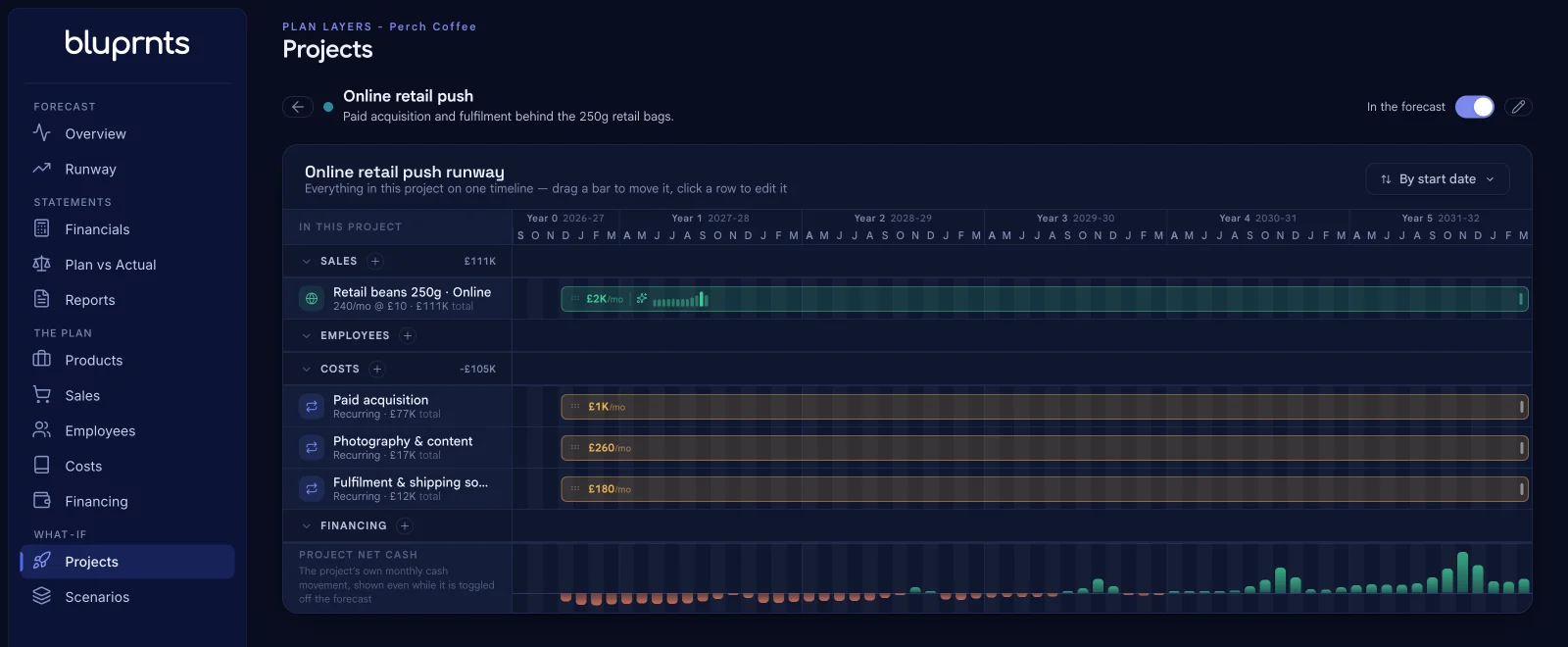Click the sparkle icon in the Retail beans bar

(x=642, y=299)
